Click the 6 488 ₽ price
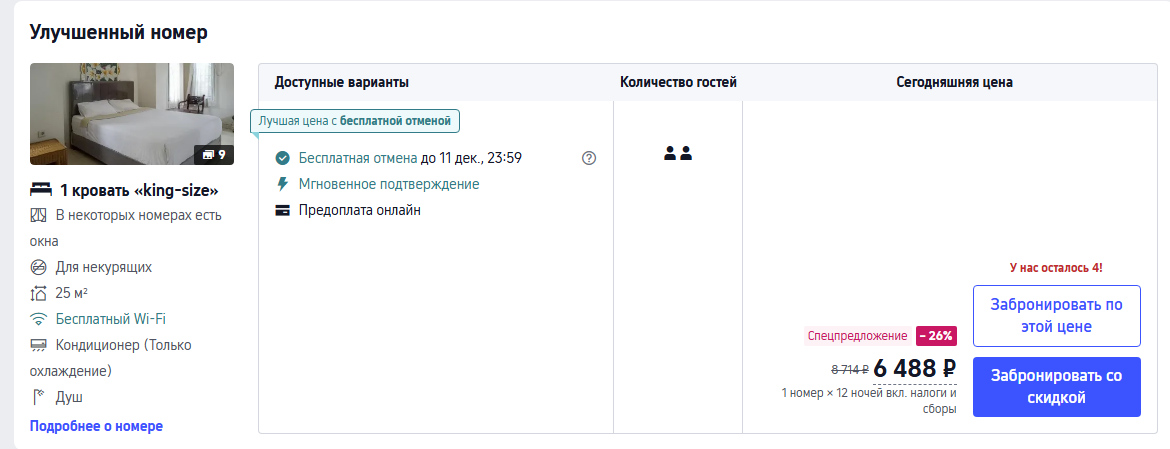Viewport: 1170px width, 449px height. [914, 369]
